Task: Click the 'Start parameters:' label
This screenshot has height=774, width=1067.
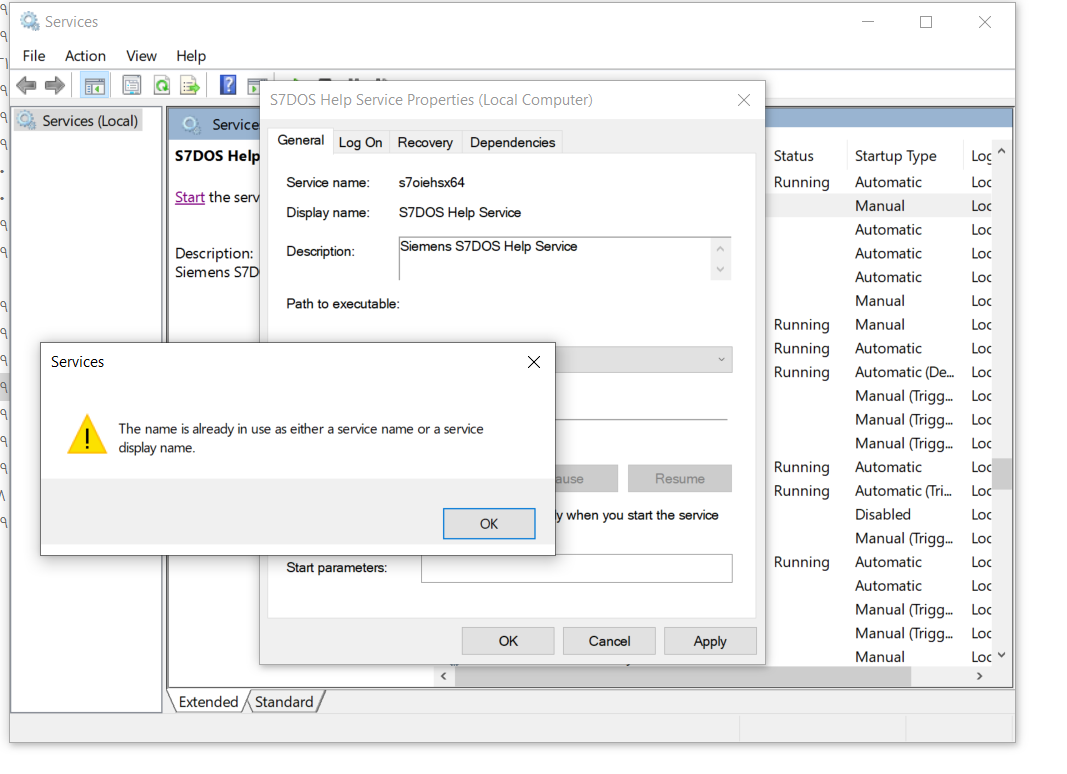Action: (337, 568)
